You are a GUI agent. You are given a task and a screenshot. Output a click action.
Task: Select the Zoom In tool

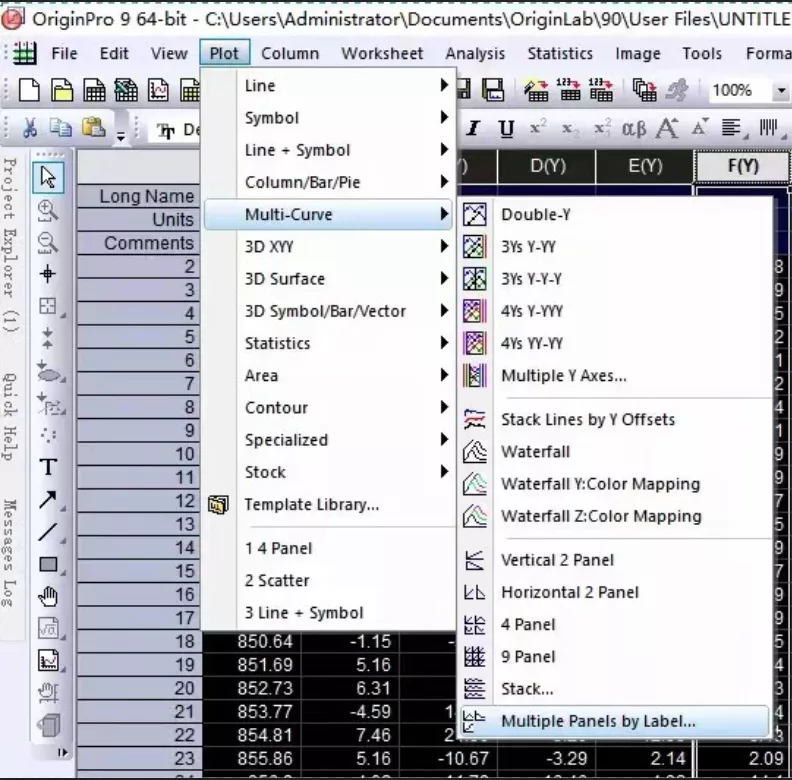tap(48, 211)
